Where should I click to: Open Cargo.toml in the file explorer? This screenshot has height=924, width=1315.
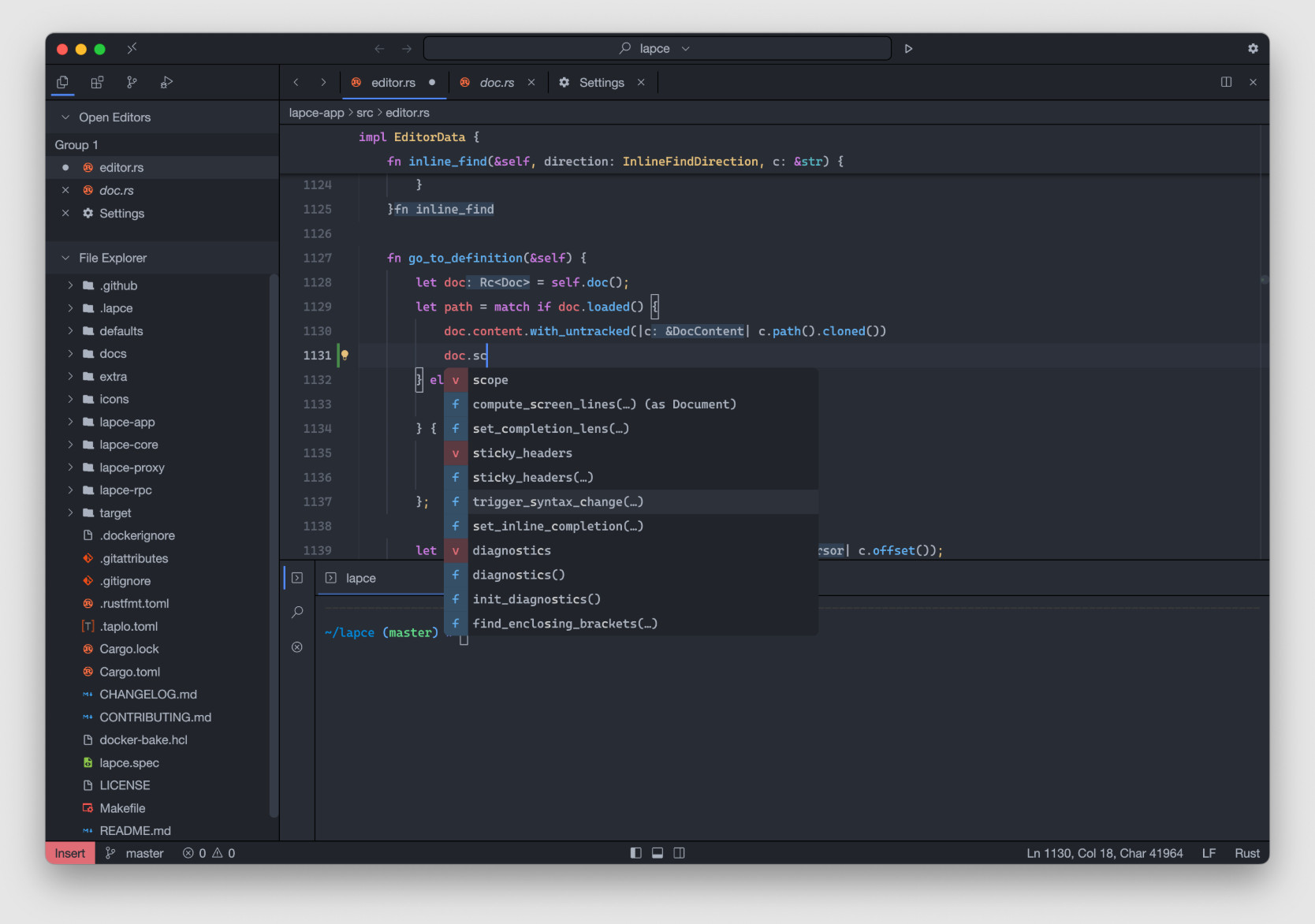[x=129, y=672]
